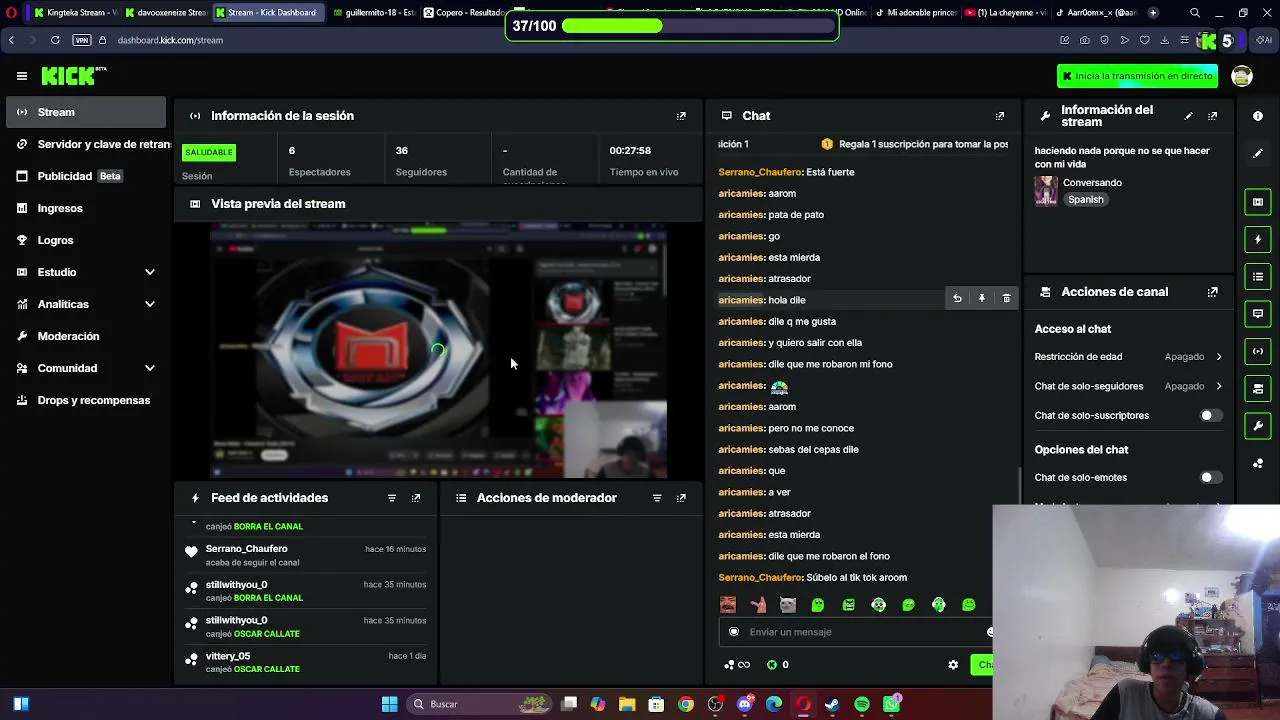Filter the Acciones de moderador list
The width and height of the screenshot is (1280, 720).
coord(657,498)
